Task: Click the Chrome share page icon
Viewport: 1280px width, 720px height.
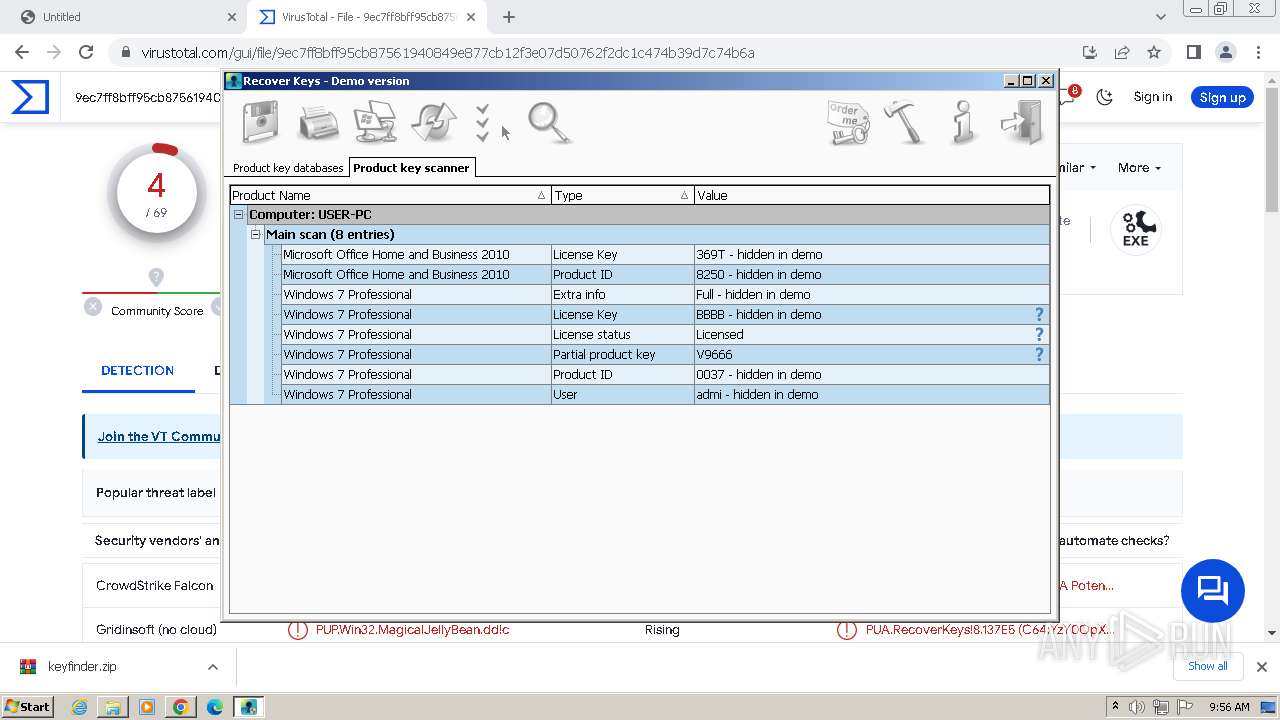Action: 1122,52
